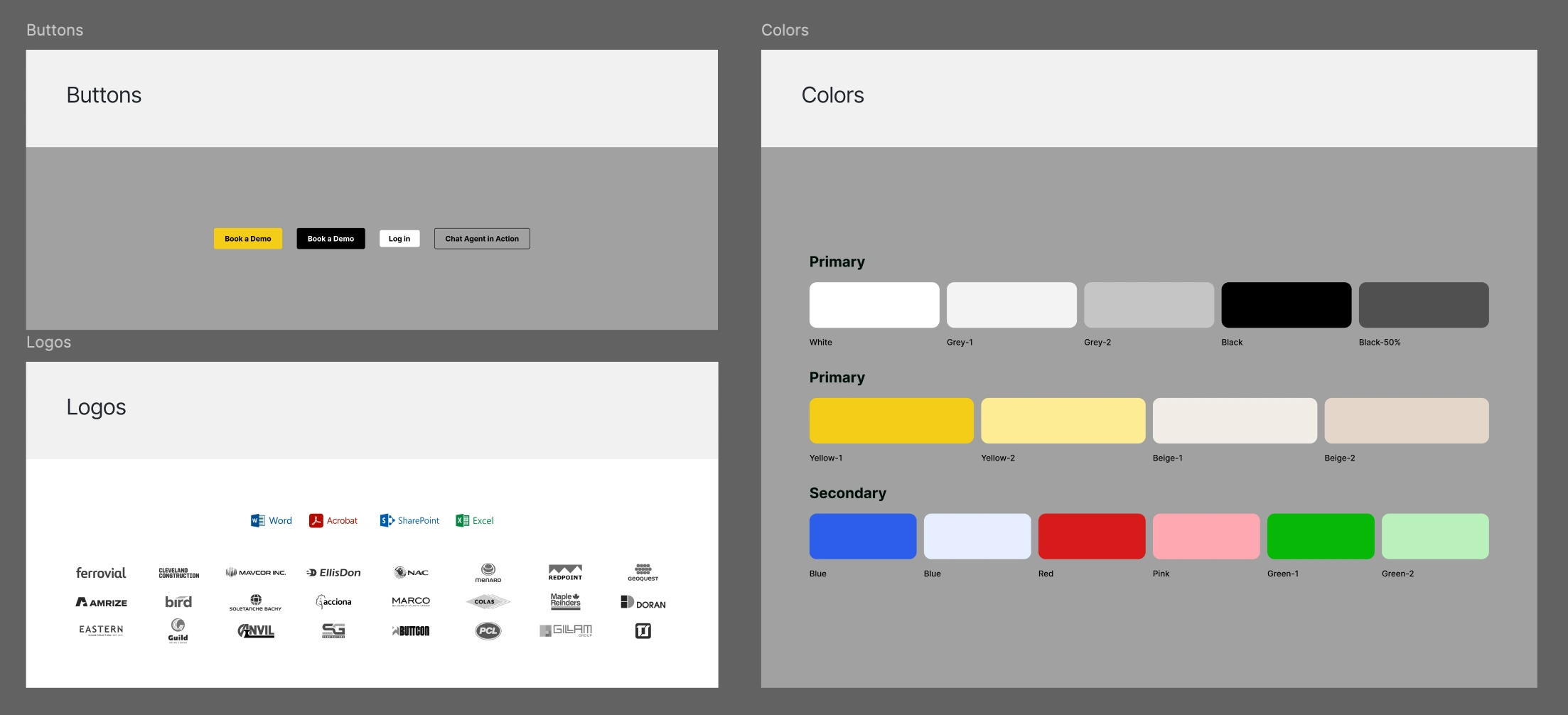Image resolution: width=1568 pixels, height=715 pixels.
Task: Select the EllisDon logo
Action: pos(333,573)
